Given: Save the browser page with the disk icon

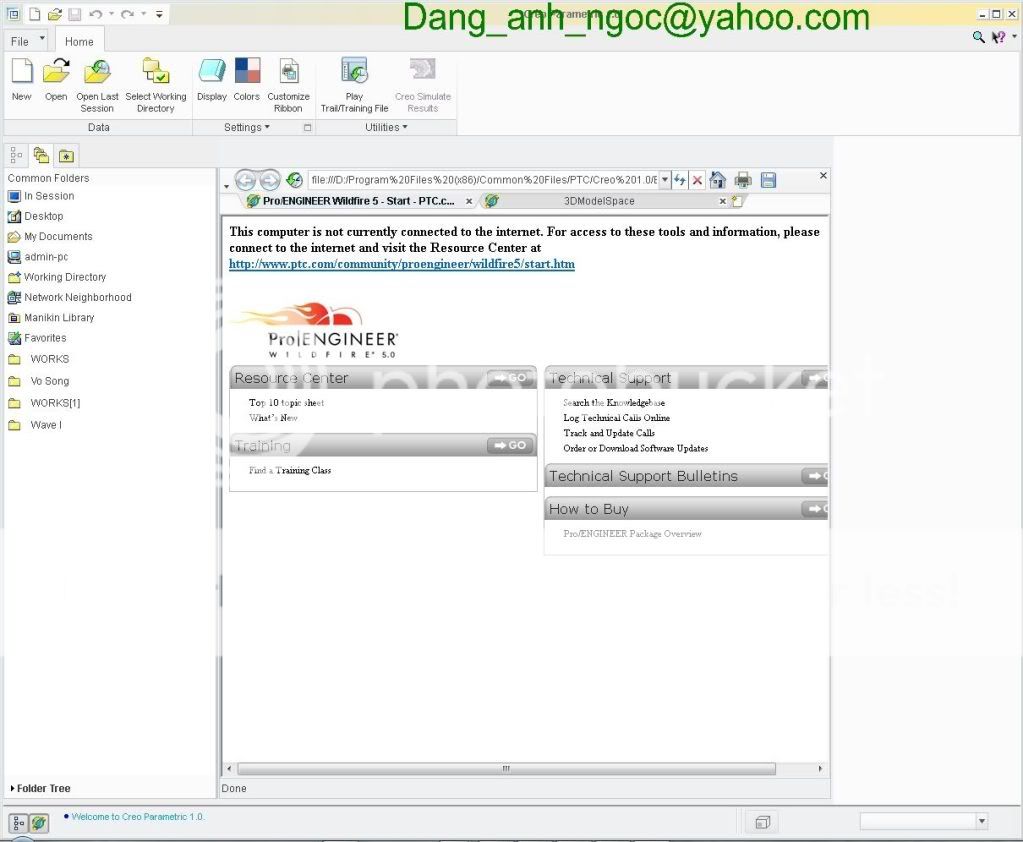Looking at the screenshot, I should click(769, 180).
